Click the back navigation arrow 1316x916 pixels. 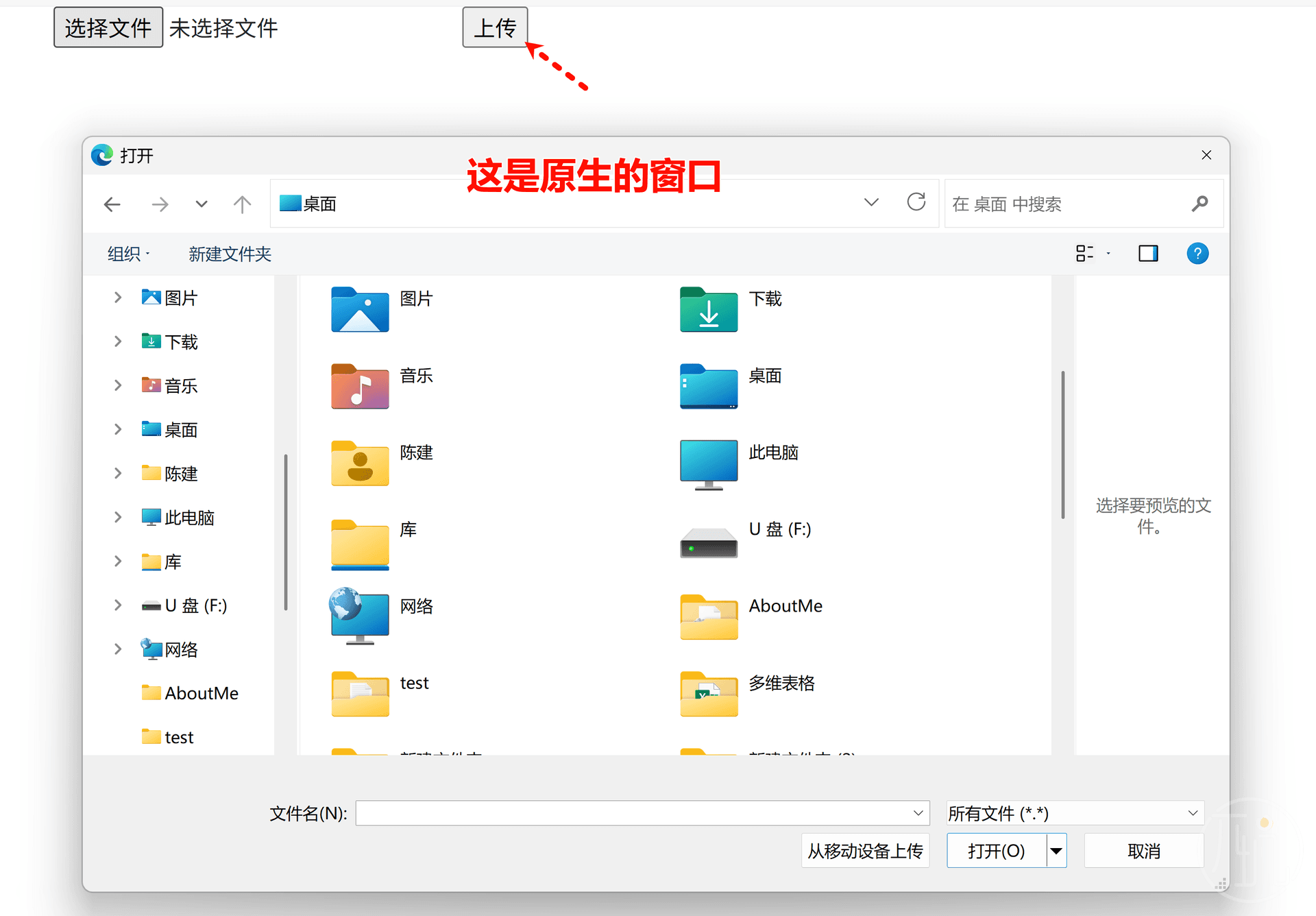click(112, 204)
